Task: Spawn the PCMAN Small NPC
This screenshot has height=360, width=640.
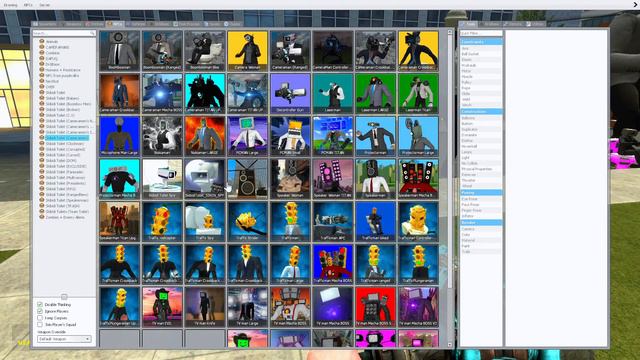Action: (290, 136)
